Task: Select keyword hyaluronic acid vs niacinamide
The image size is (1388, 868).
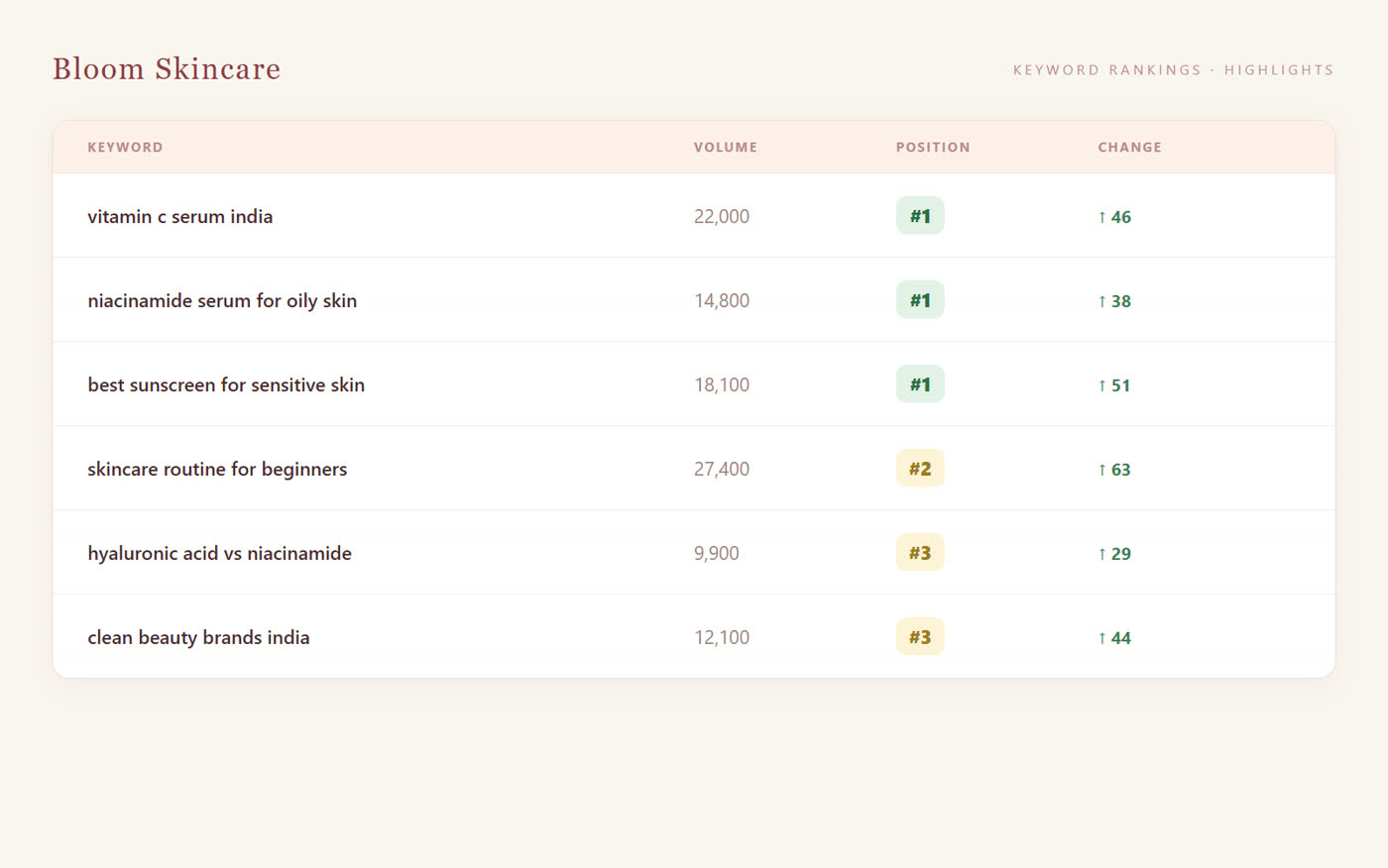Action: point(219,553)
